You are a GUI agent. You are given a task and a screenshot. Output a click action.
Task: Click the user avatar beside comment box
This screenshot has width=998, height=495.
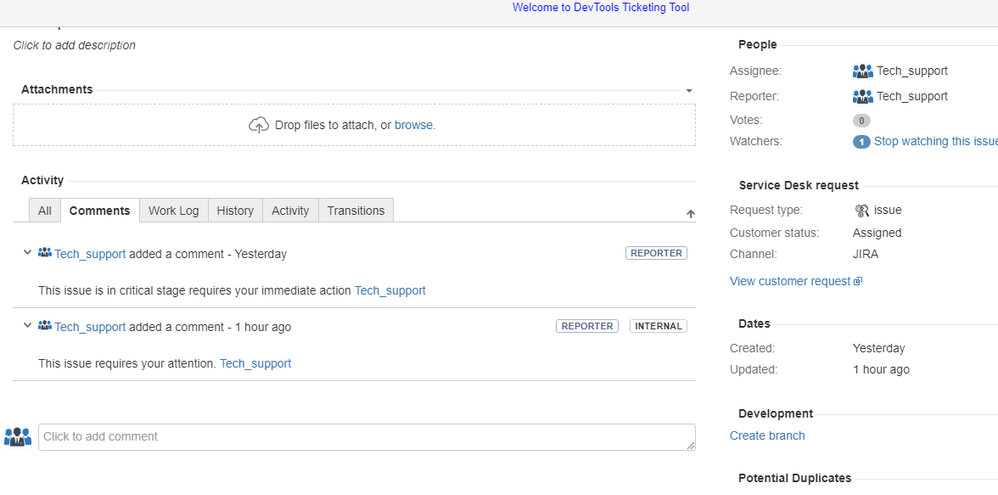click(x=18, y=436)
